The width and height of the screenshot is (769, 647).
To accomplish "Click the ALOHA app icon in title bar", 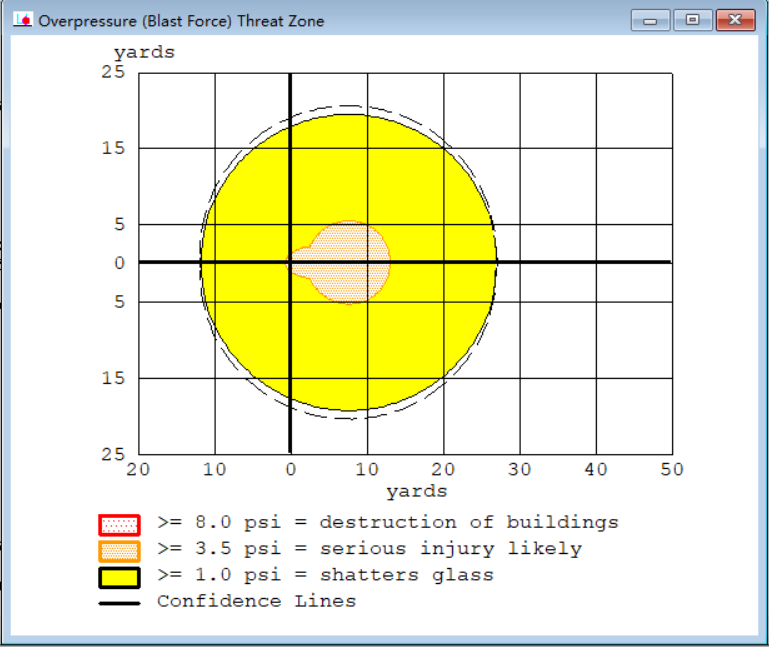I will tap(23, 20).
